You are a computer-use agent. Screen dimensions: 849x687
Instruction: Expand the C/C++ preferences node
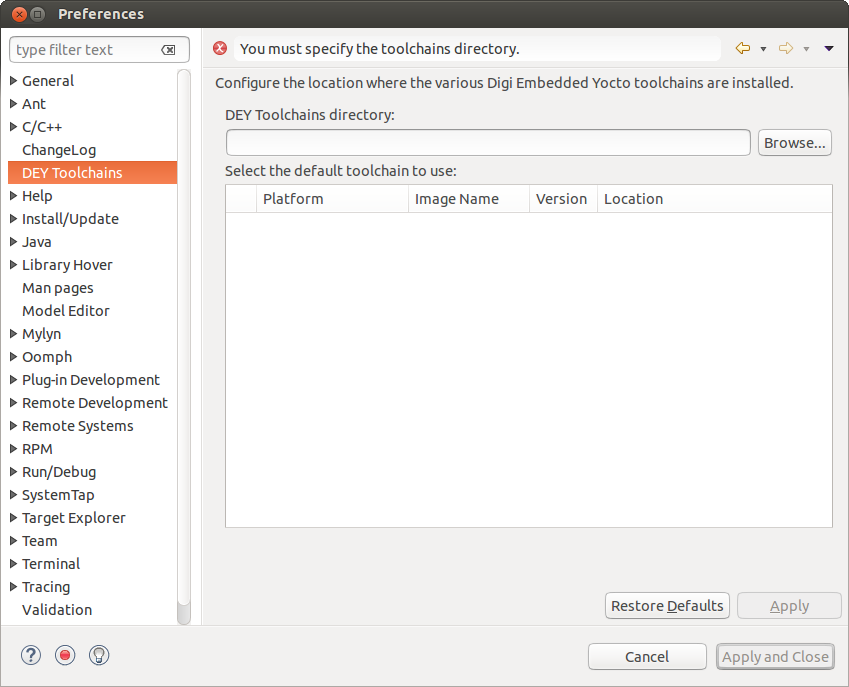13,127
